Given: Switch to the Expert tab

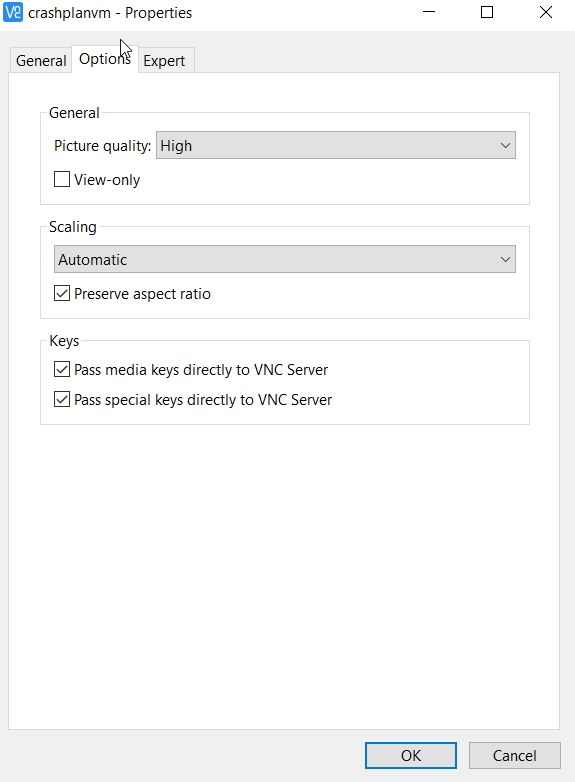Looking at the screenshot, I should pos(164,61).
